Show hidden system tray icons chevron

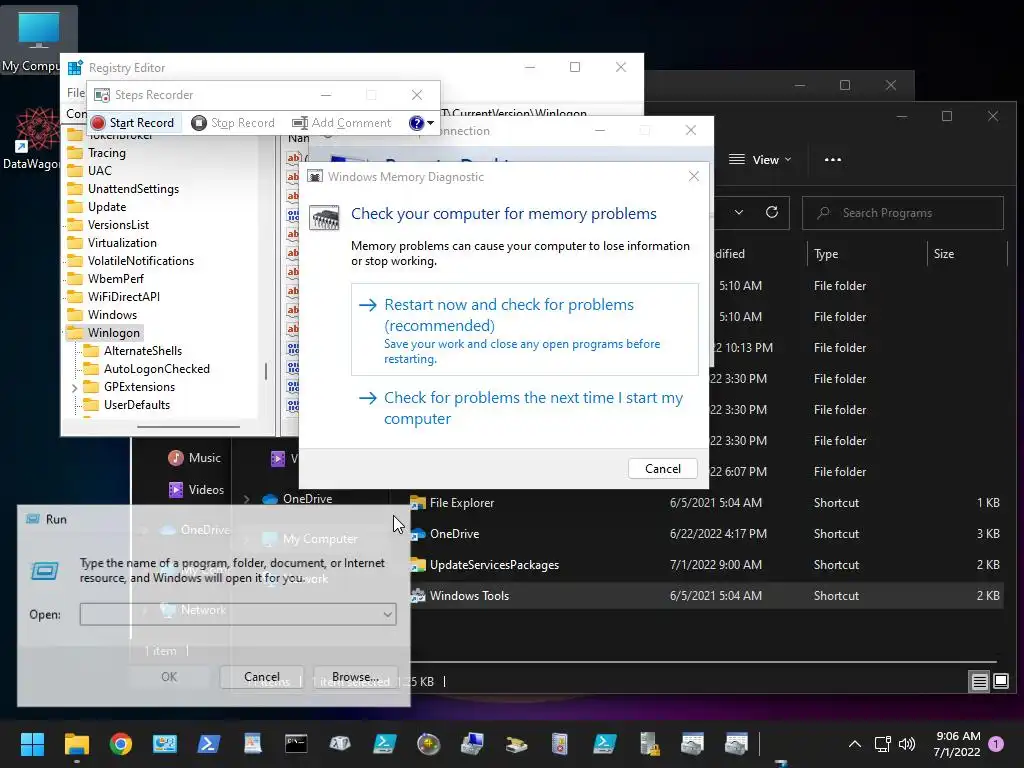(x=854, y=744)
